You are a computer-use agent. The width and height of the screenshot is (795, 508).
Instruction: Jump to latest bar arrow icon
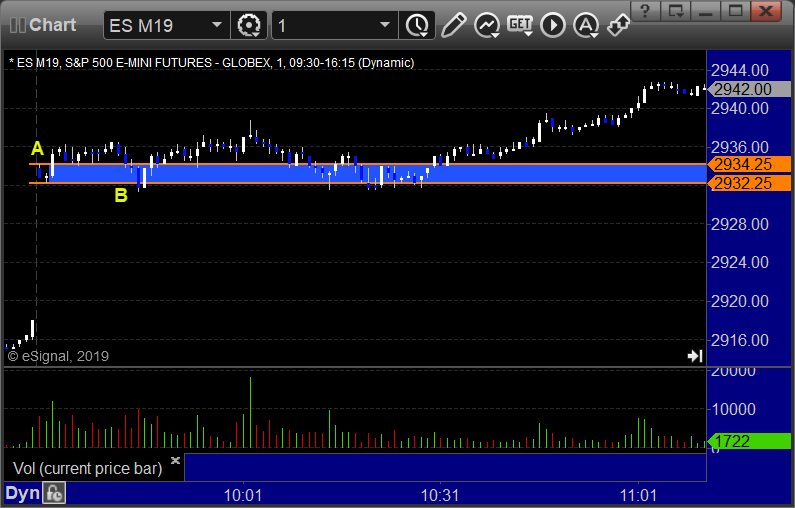tap(695, 356)
